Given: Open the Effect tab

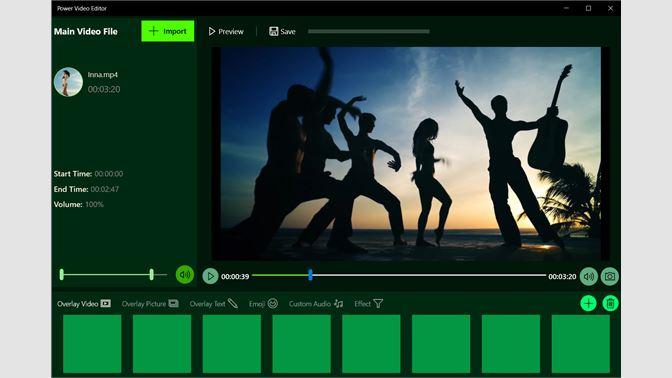Looking at the screenshot, I should pyautogui.click(x=369, y=304).
